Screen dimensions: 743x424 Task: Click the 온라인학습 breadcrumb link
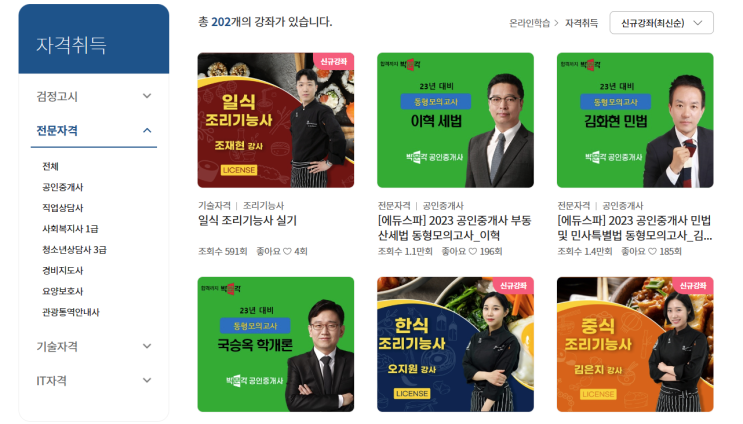coord(529,23)
